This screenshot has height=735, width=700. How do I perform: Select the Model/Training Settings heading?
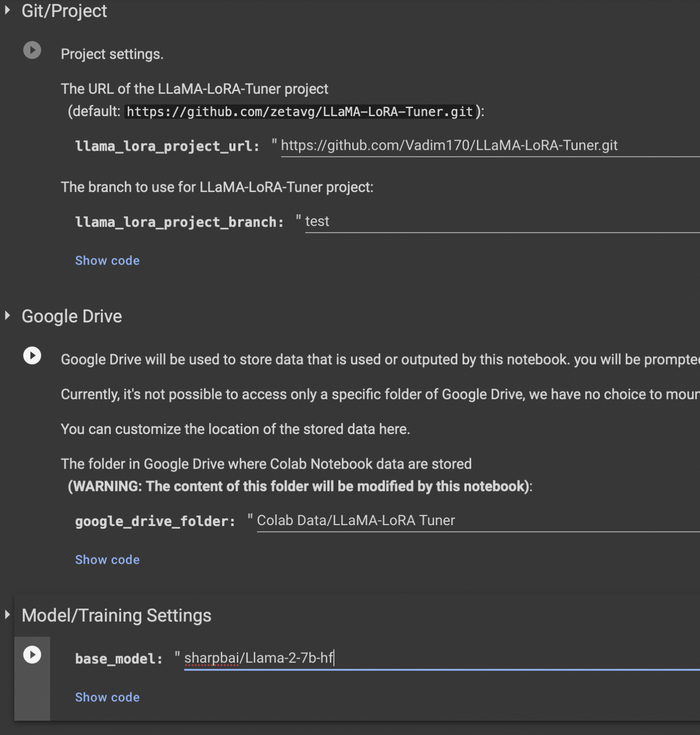point(116,616)
